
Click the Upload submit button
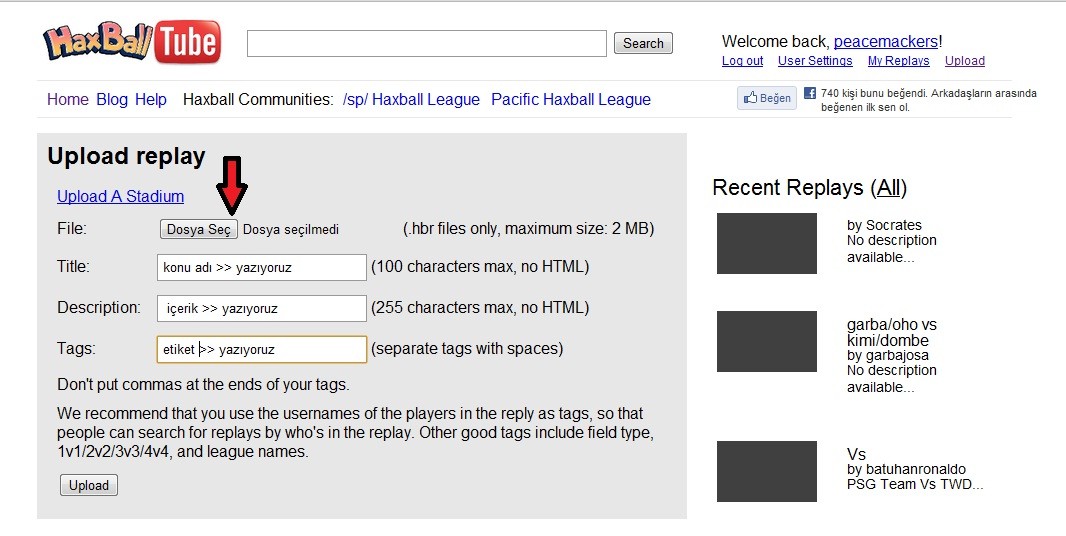coord(89,485)
